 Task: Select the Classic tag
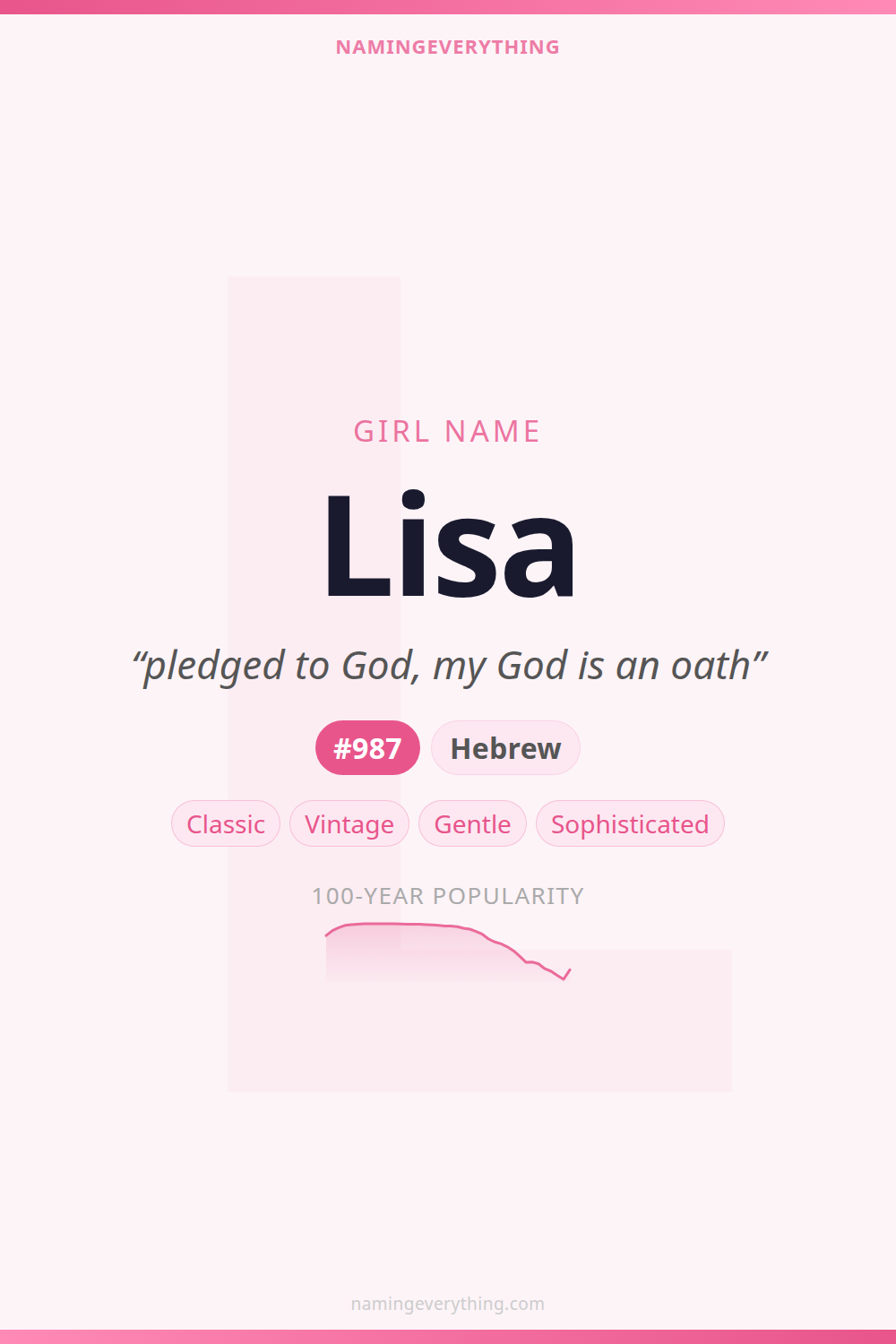(x=226, y=824)
